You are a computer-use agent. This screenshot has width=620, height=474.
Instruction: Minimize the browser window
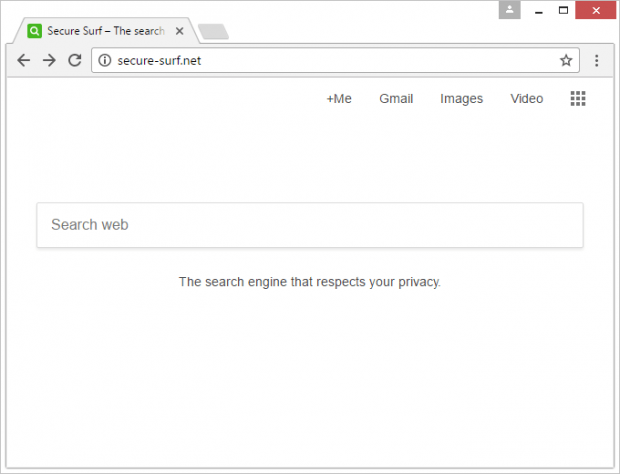click(539, 10)
